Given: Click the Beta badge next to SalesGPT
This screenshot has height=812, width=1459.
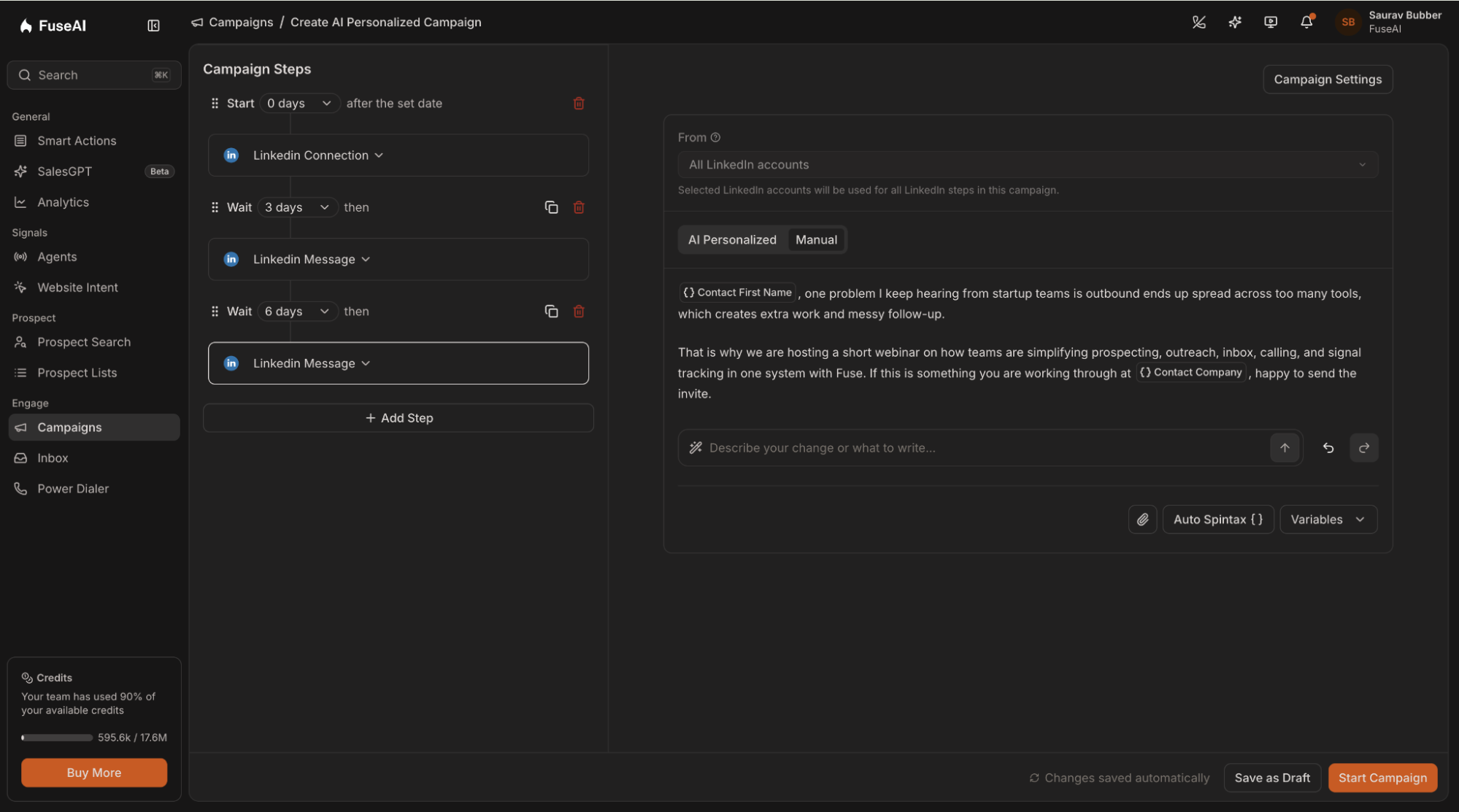Looking at the screenshot, I should pos(159,171).
